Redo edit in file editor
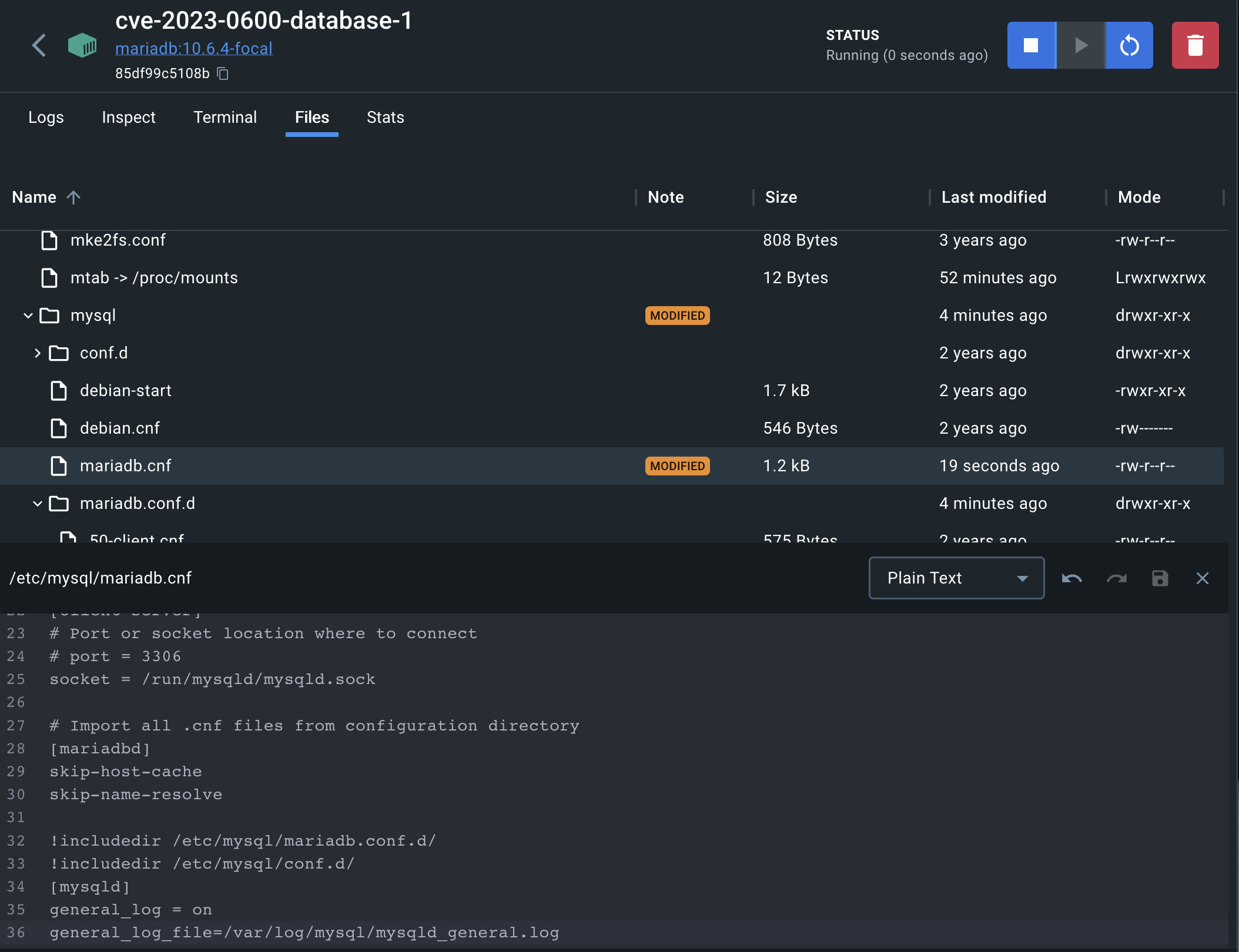Image resolution: width=1239 pixels, height=952 pixels. (x=1116, y=578)
